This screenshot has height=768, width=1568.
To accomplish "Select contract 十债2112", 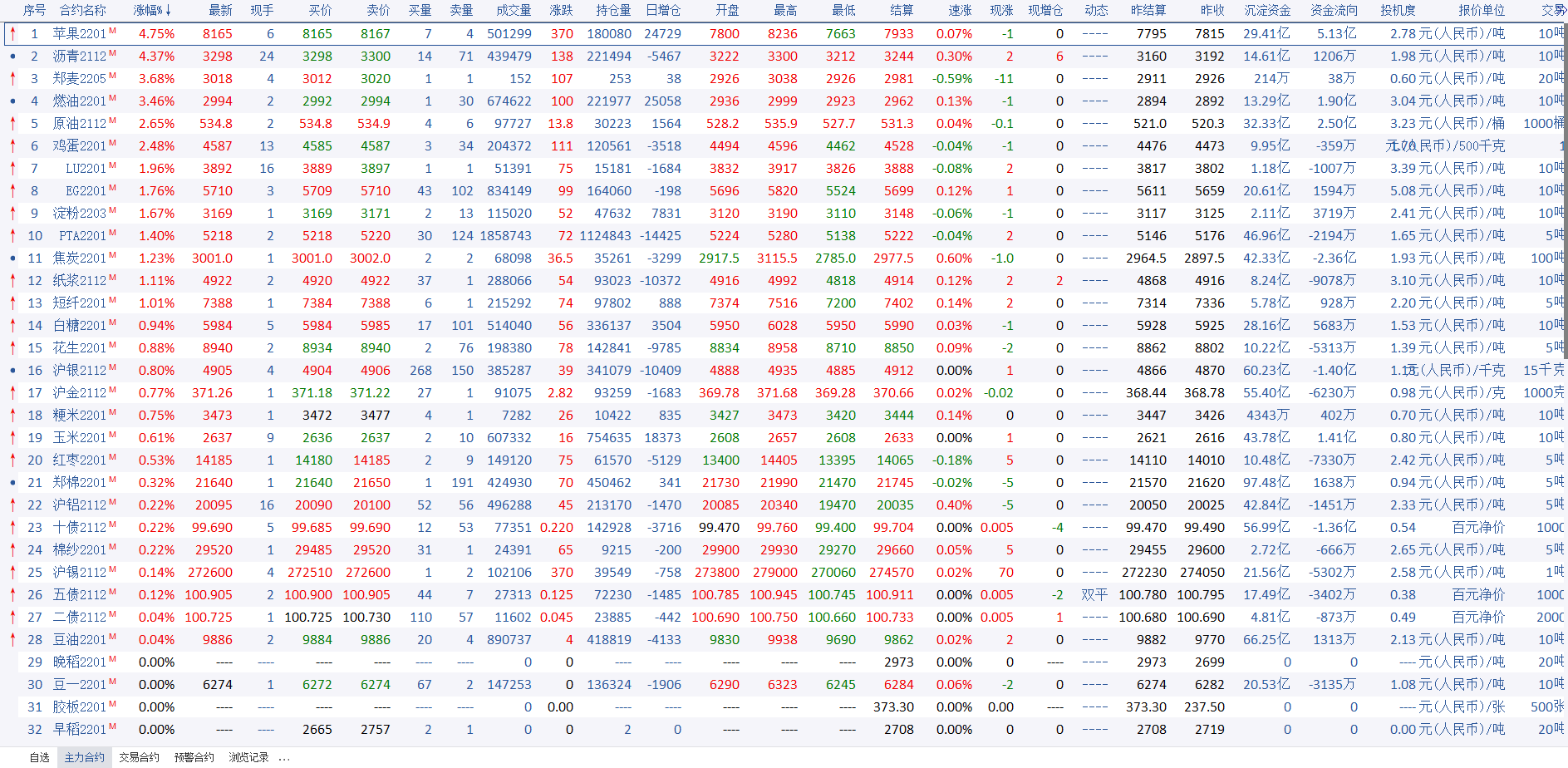I will coord(80,528).
